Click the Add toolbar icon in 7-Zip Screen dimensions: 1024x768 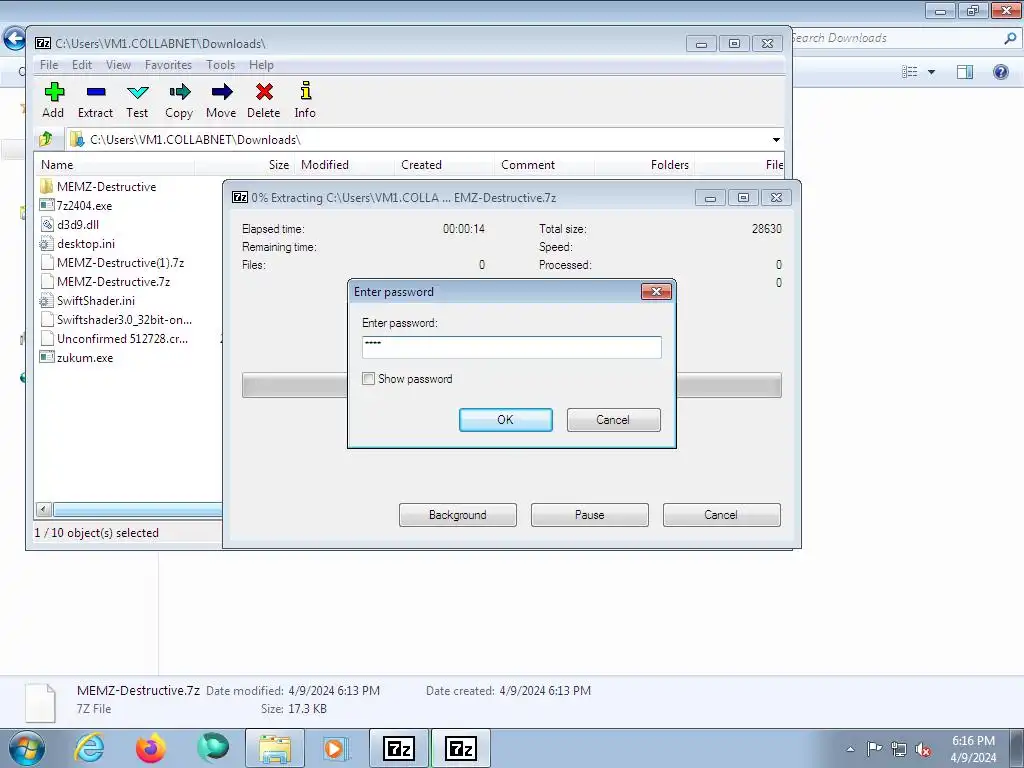54,100
